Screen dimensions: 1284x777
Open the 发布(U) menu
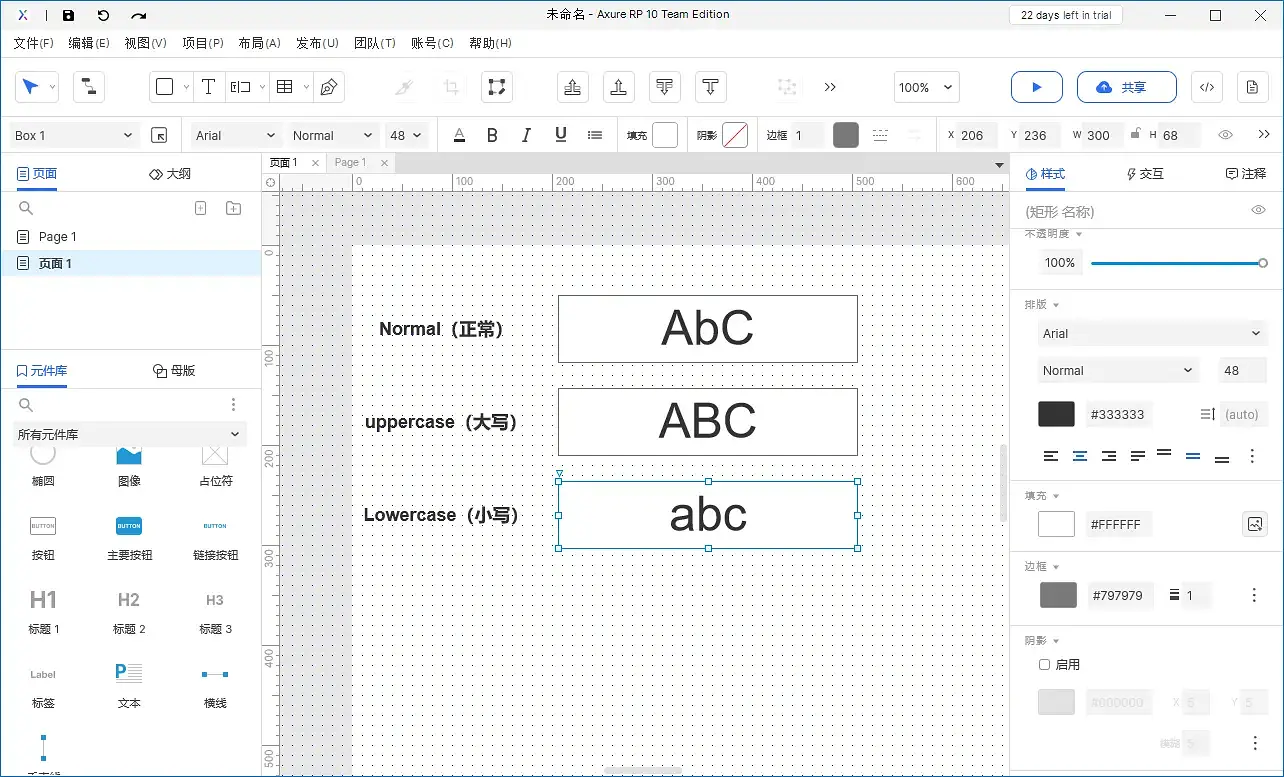317,43
